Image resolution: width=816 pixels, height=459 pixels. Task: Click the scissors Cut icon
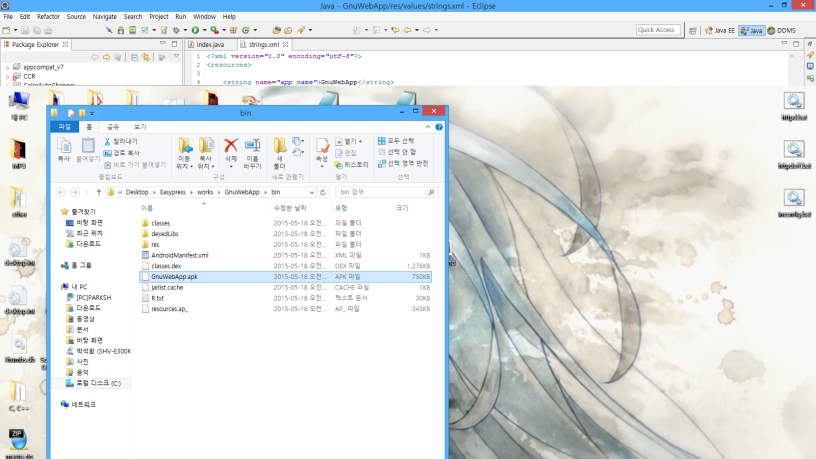click(106, 142)
